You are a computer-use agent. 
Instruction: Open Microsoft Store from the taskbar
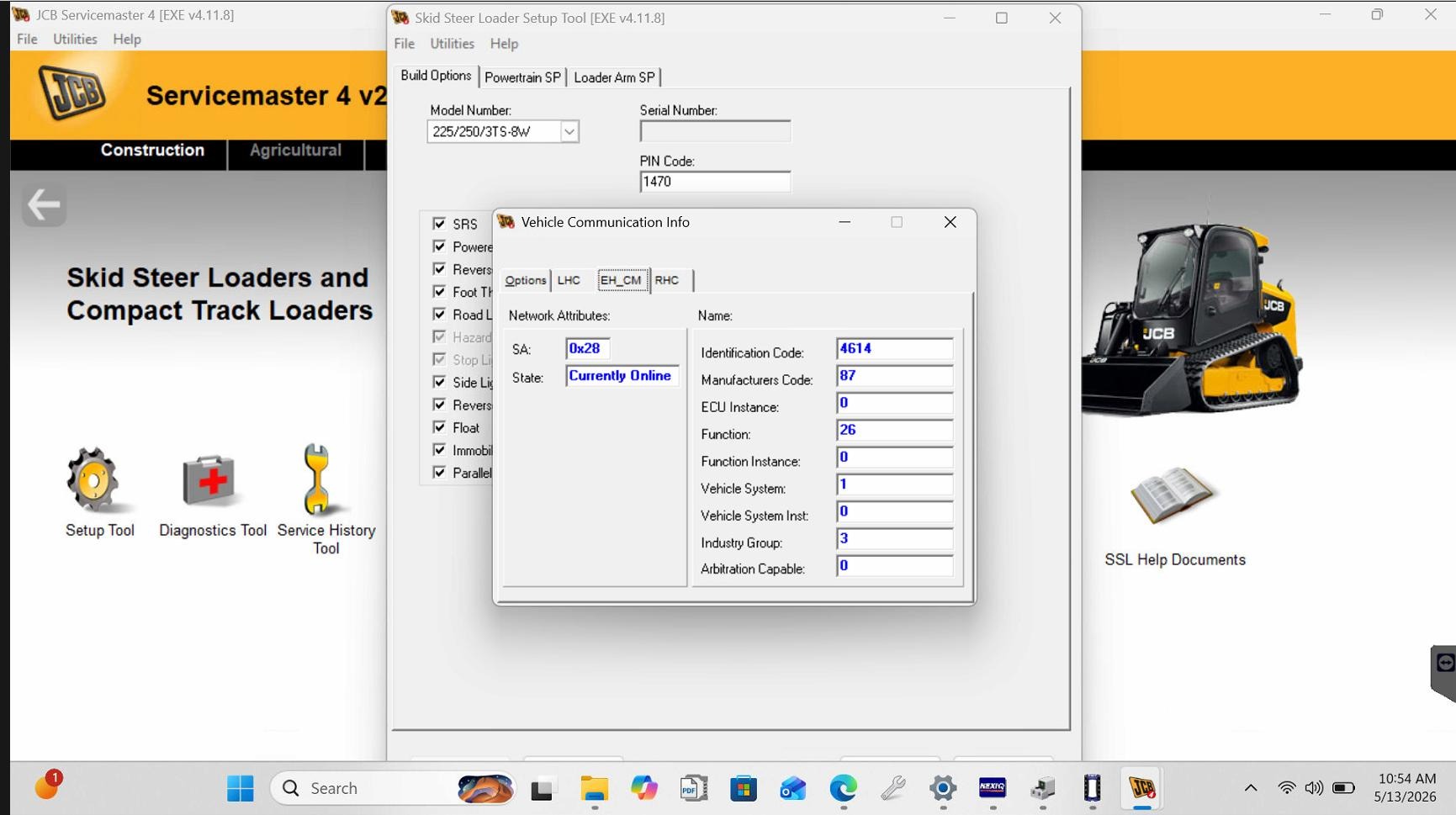[x=744, y=788]
